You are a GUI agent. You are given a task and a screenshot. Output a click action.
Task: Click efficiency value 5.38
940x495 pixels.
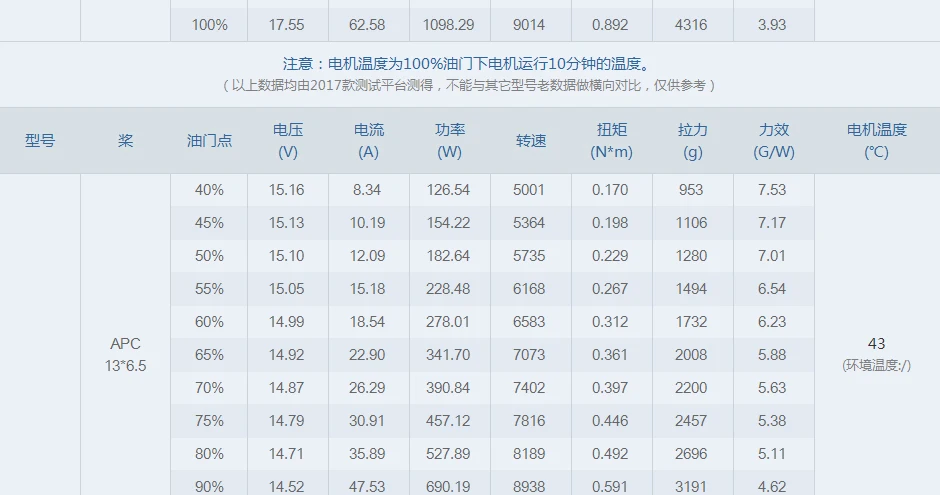click(x=772, y=421)
